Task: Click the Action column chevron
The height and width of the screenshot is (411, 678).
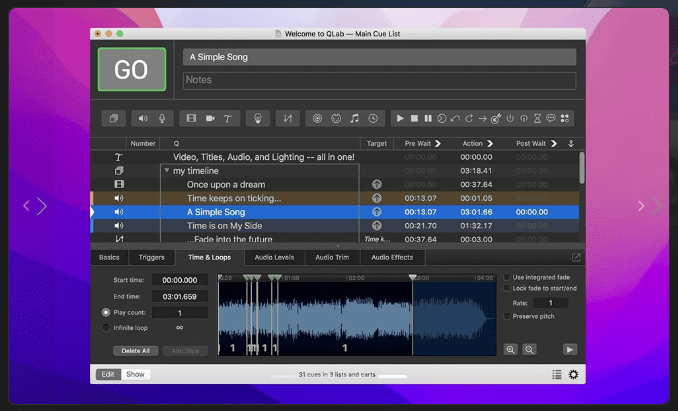Action: [490, 143]
